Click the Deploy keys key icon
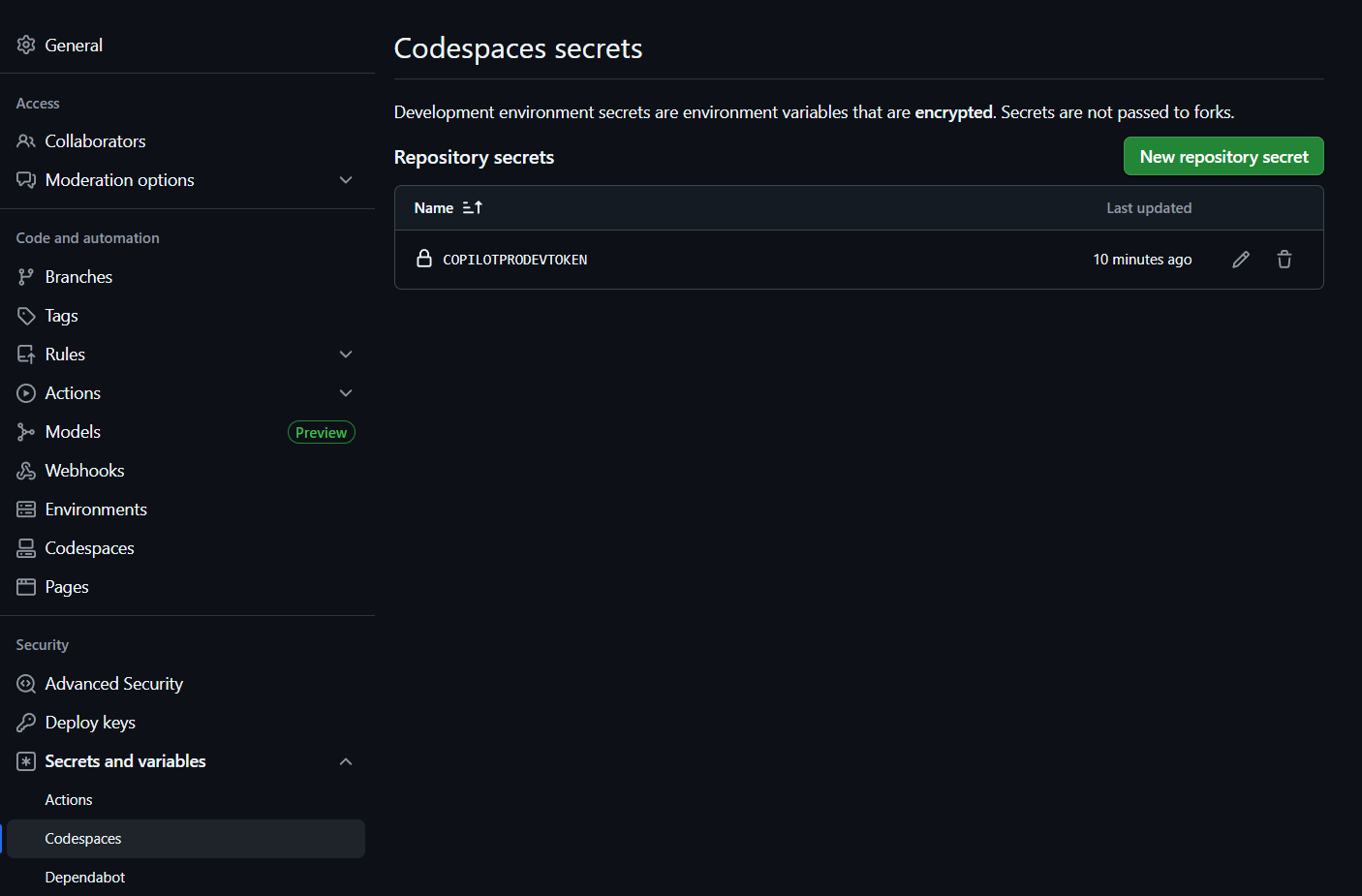 (x=25, y=722)
